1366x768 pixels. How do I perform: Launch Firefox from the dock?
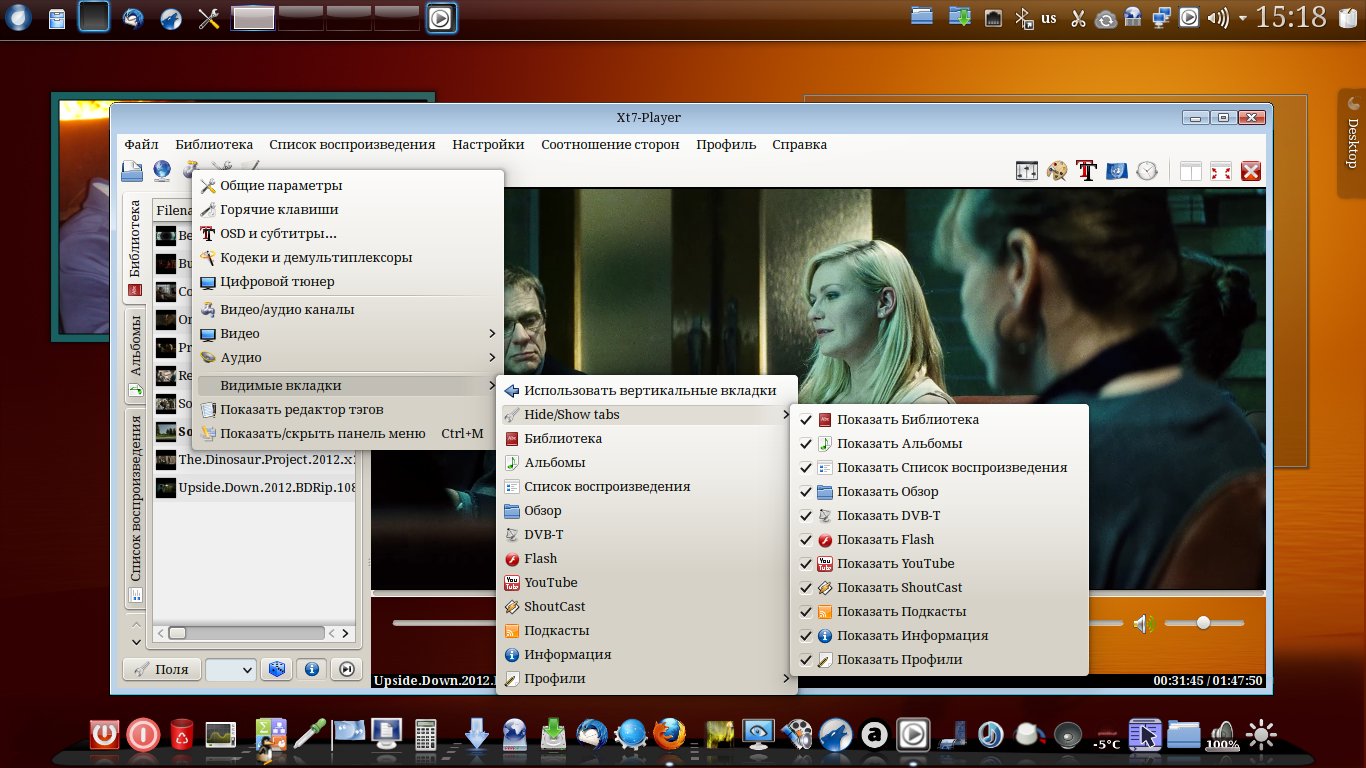(670, 735)
